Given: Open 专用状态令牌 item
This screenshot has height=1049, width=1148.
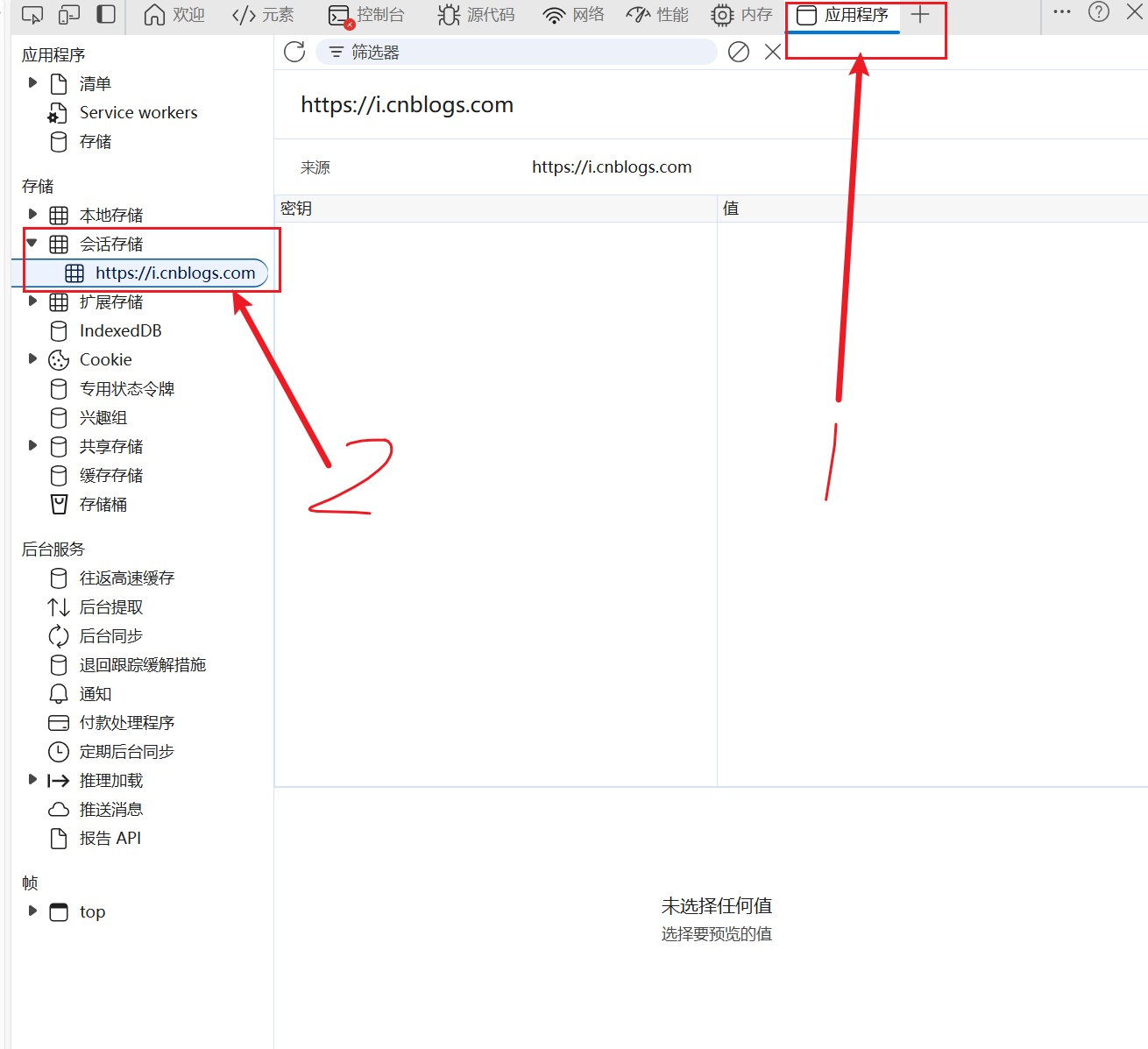Looking at the screenshot, I should coord(127,388).
